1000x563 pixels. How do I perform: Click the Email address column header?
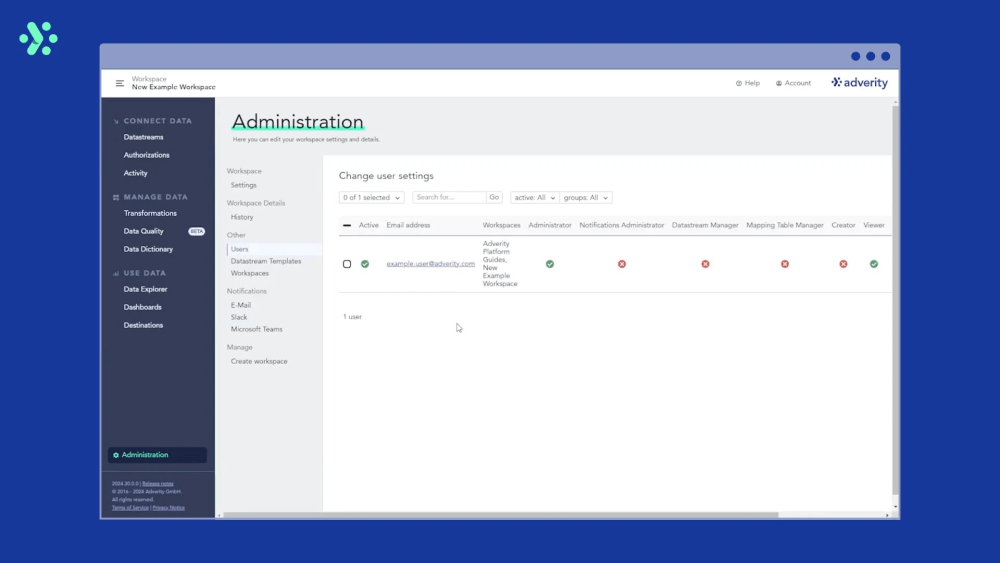pos(408,225)
